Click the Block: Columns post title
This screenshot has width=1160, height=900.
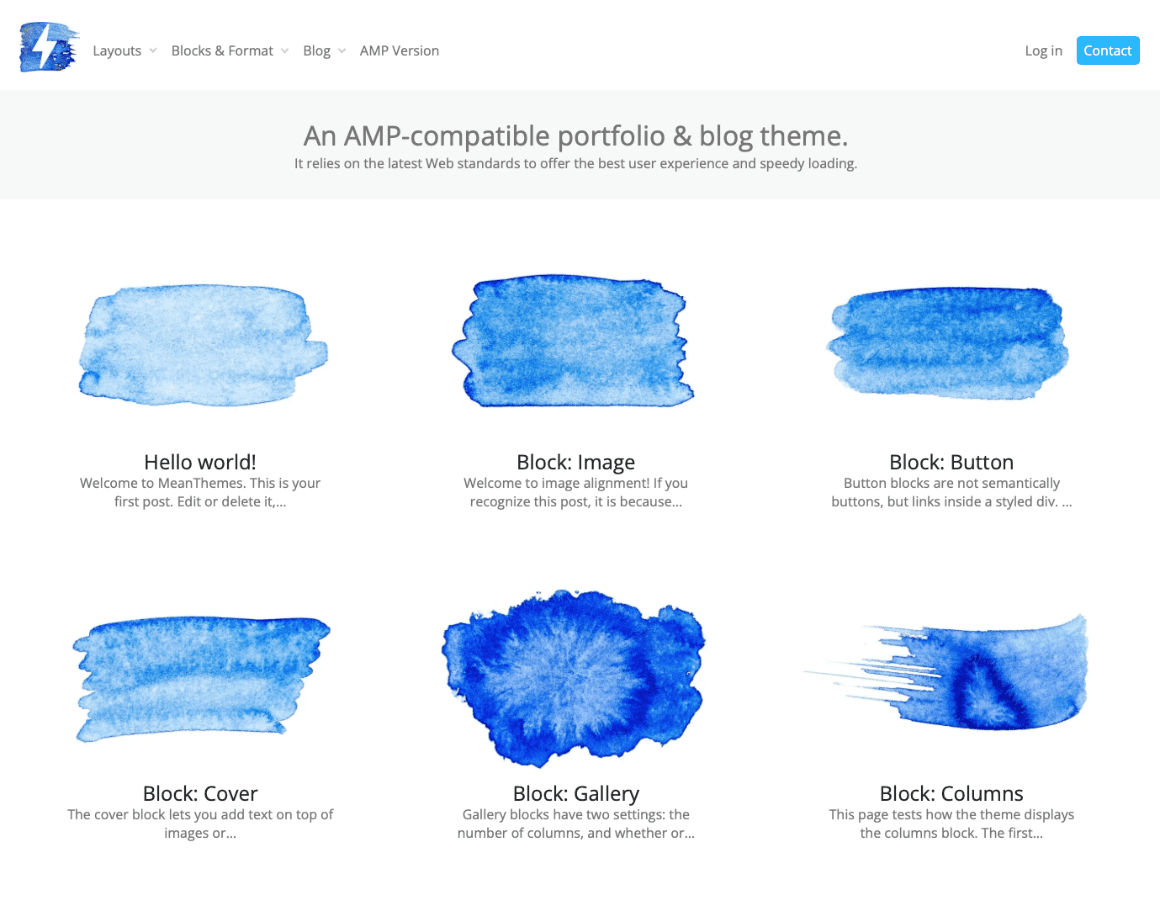[951, 794]
